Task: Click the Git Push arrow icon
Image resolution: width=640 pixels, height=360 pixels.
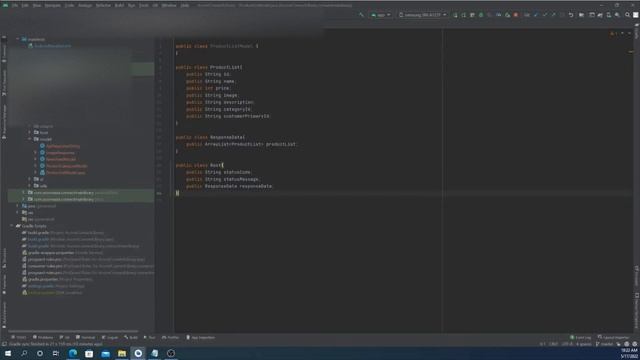Action: 553,15
